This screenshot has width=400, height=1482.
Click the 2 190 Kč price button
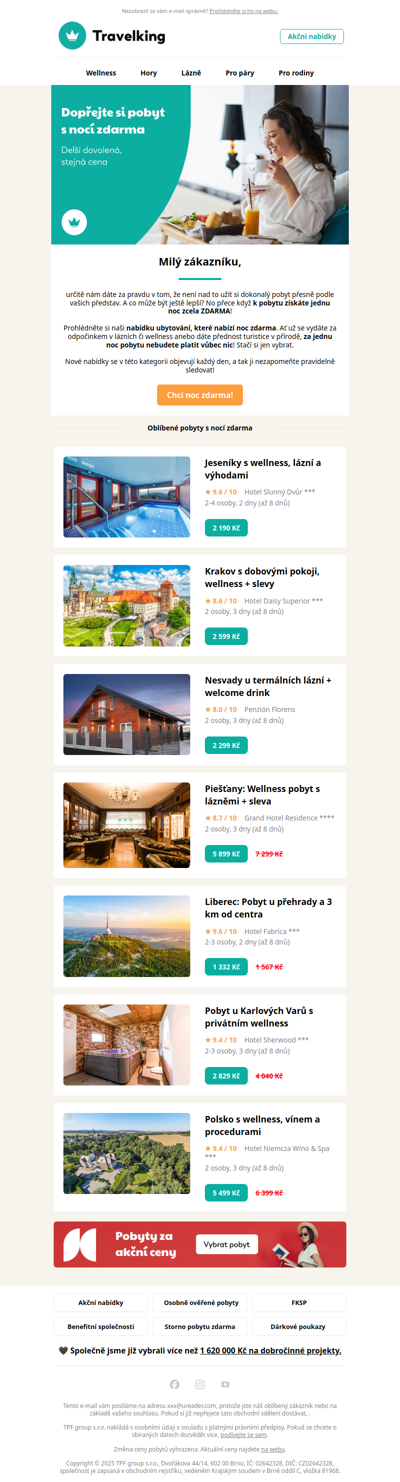point(226,527)
